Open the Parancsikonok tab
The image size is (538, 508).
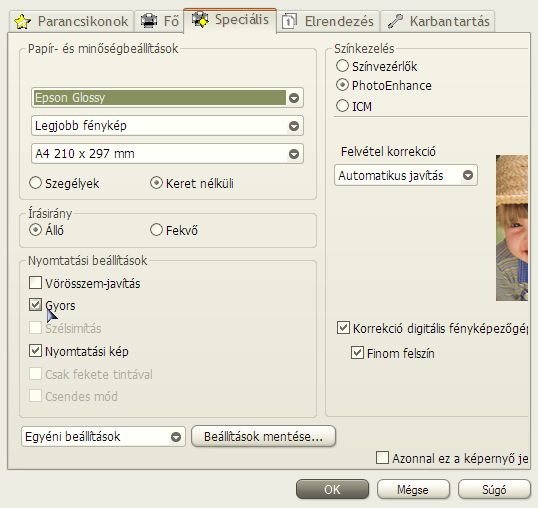tap(71, 21)
